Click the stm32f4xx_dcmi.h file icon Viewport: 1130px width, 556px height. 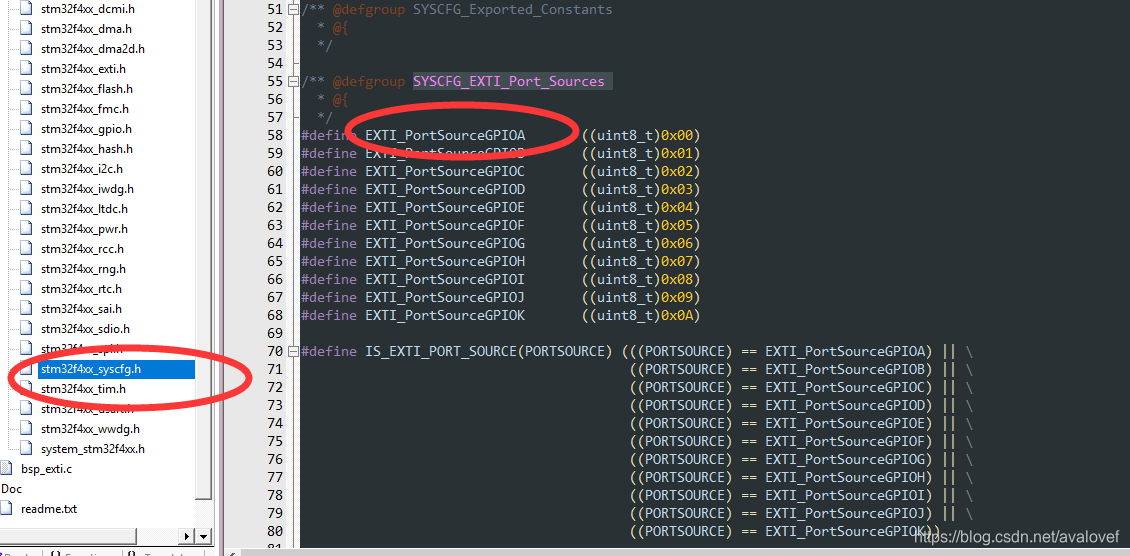27,9
